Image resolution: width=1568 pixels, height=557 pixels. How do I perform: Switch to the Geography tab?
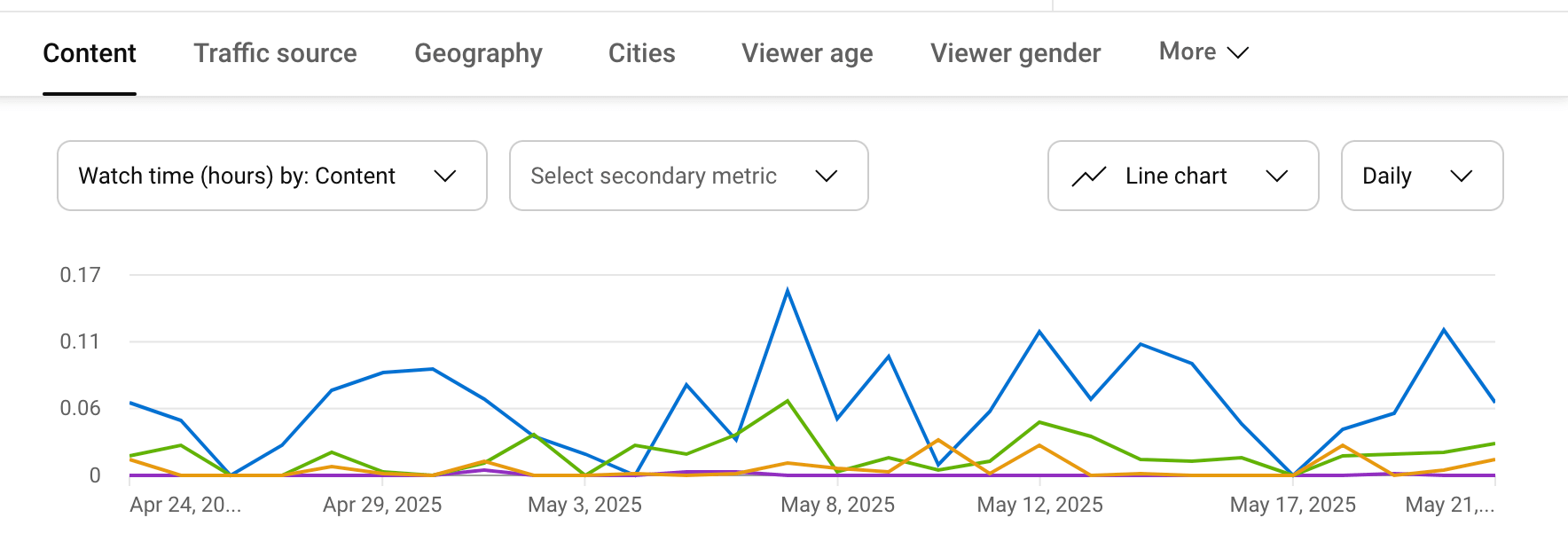478,53
